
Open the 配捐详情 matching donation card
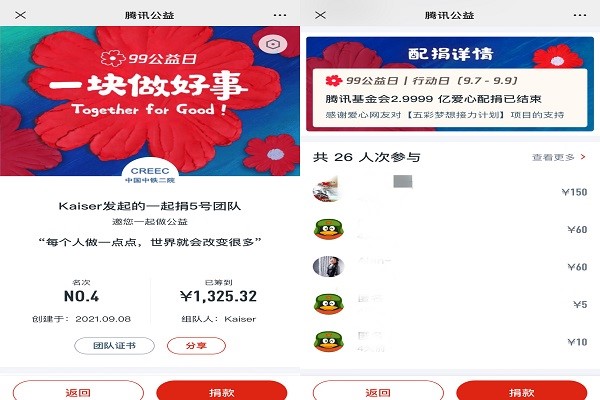click(x=450, y=84)
